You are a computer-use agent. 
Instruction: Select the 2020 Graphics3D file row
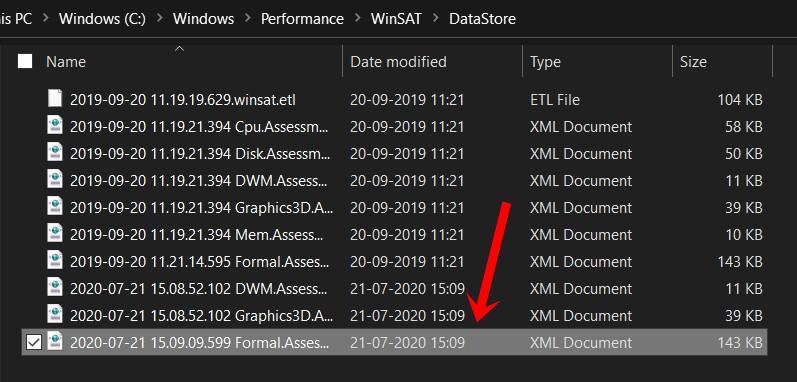click(394, 315)
